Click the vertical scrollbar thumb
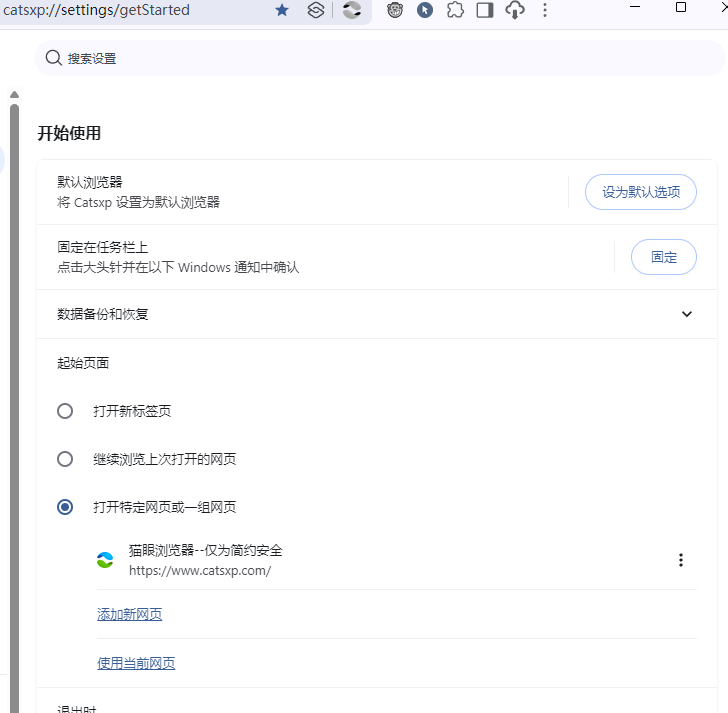728x713 pixels. tap(14, 408)
